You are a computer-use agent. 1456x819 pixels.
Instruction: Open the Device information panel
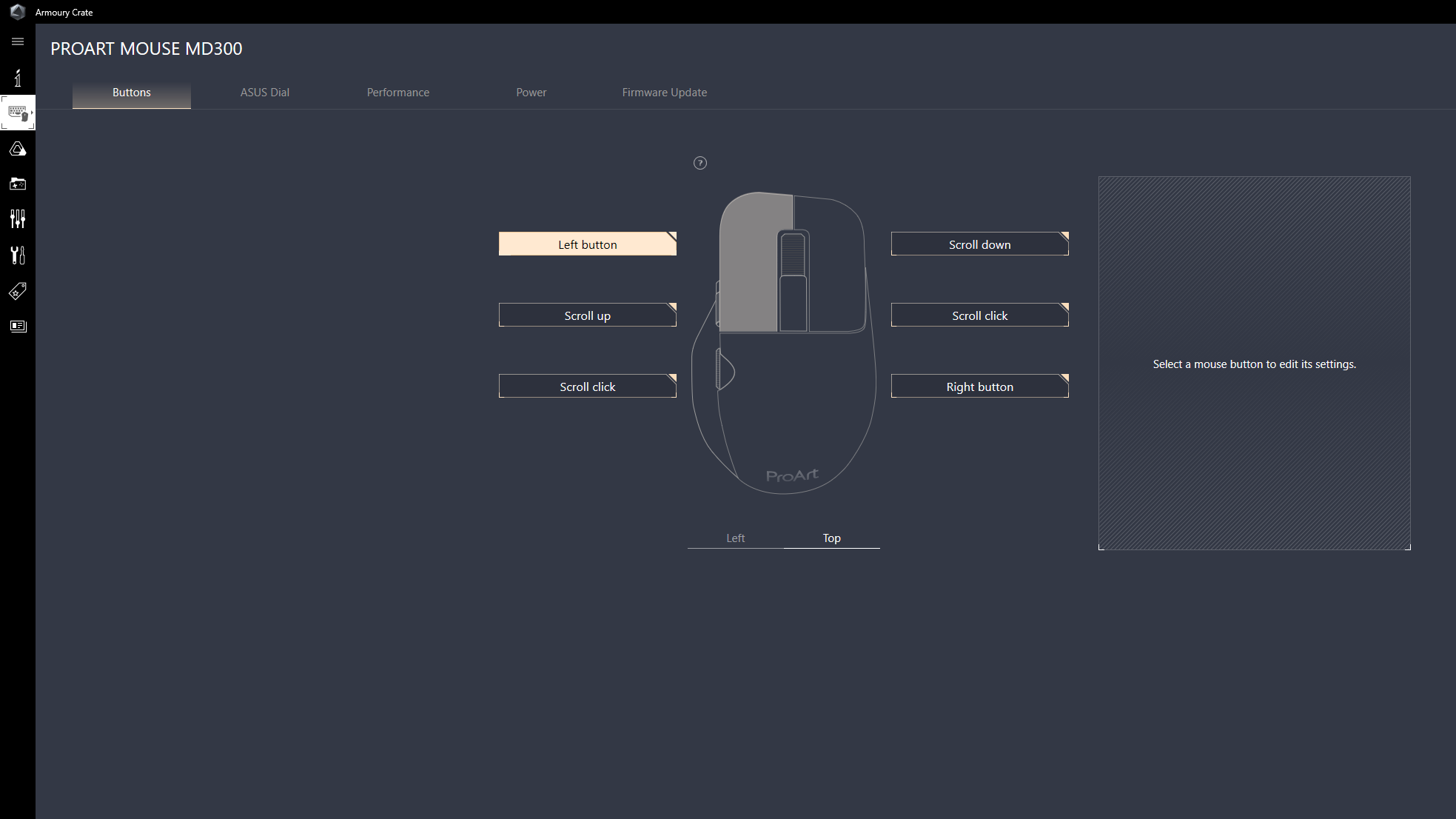point(17,78)
